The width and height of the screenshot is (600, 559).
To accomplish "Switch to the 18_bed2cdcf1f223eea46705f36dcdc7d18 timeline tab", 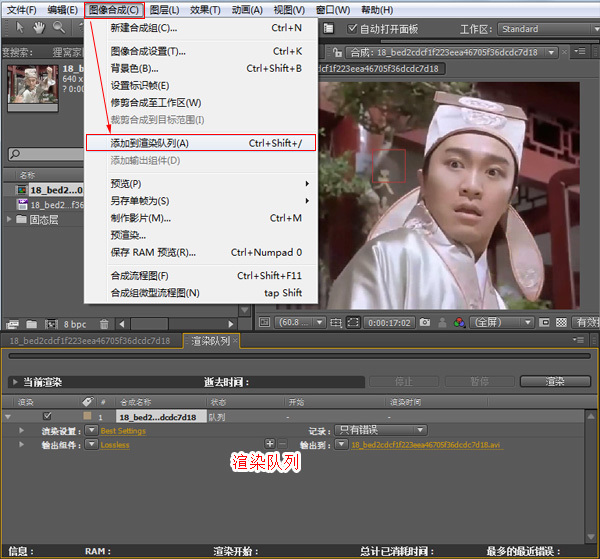I will pos(90,341).
